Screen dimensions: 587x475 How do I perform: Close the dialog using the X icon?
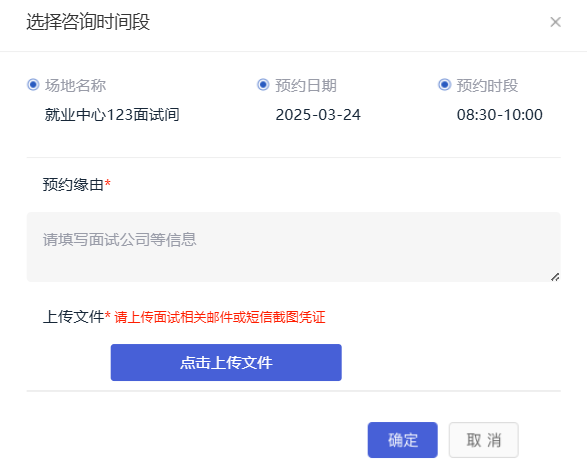point(556,22)
